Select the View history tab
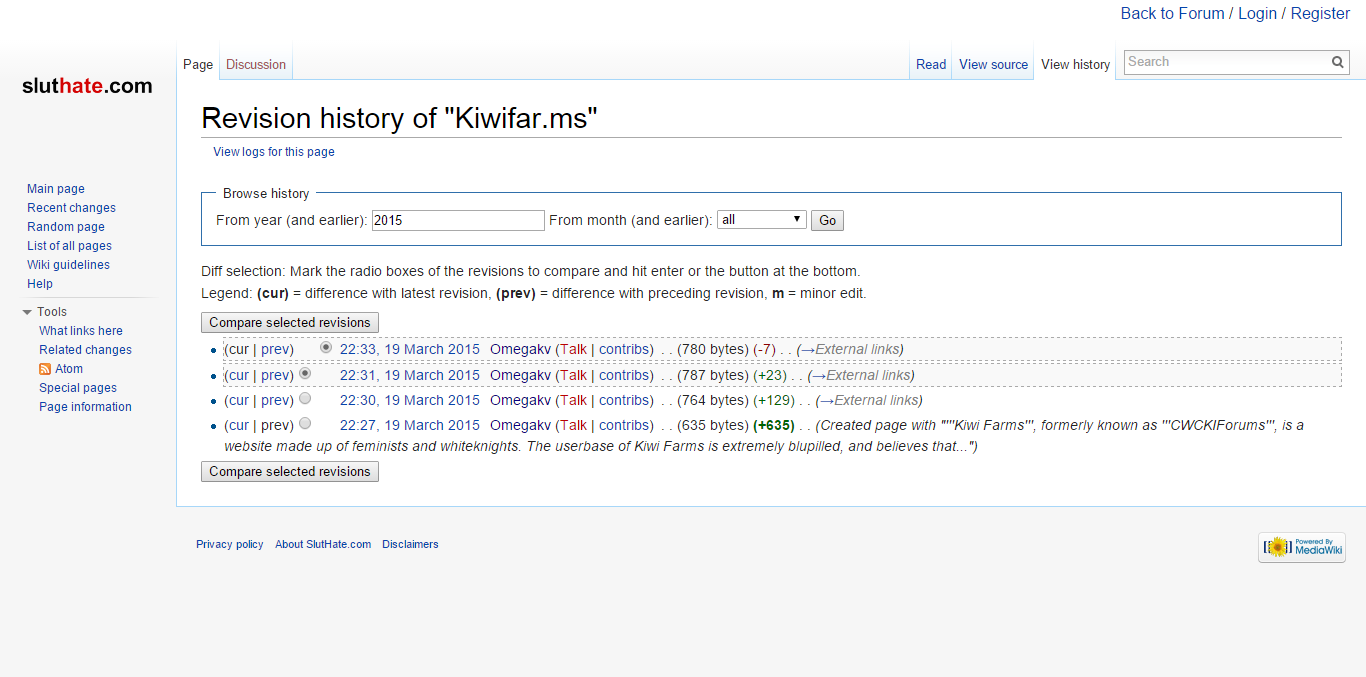 point(1075,64)
